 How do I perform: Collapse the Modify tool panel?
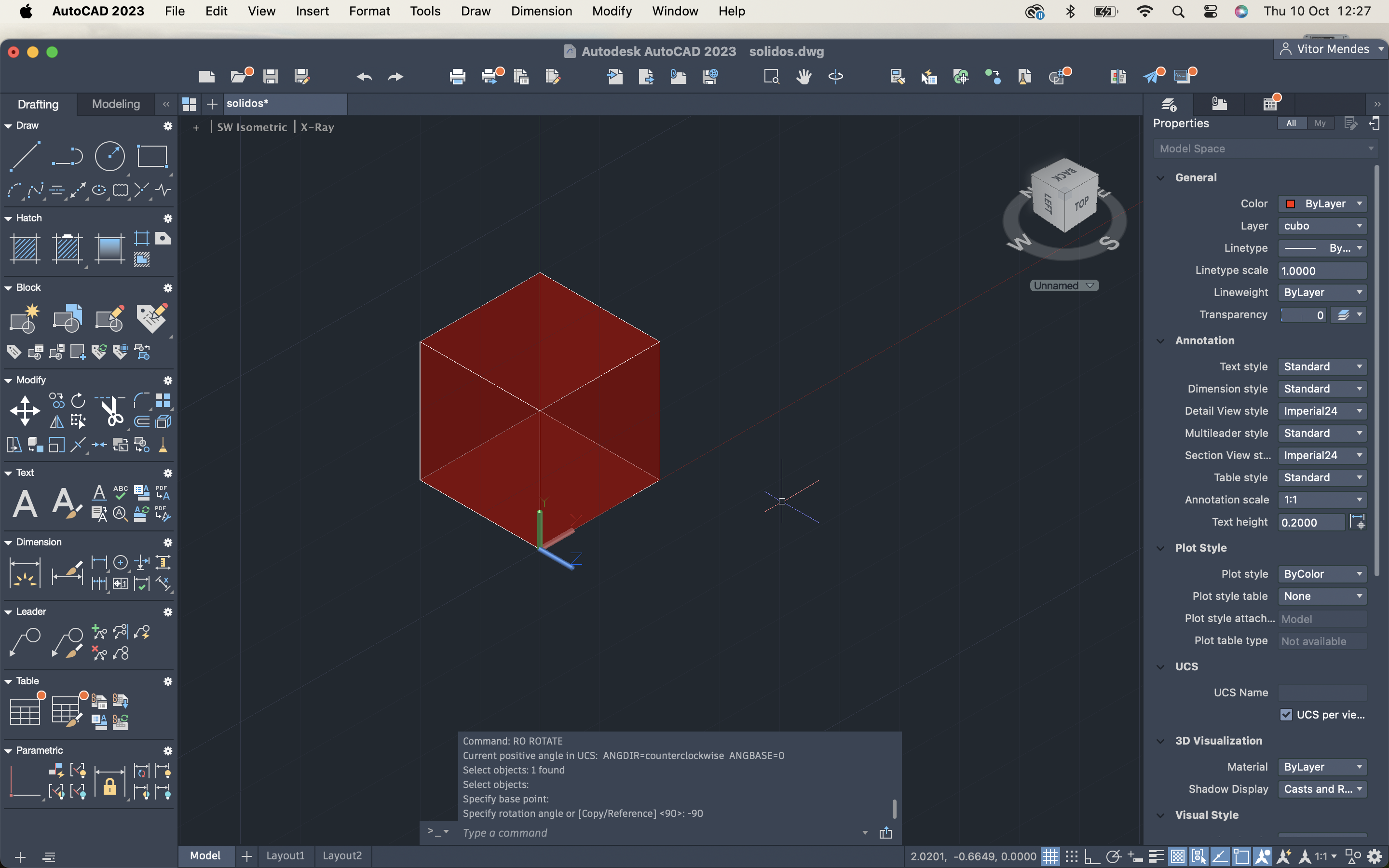[8, 380]
